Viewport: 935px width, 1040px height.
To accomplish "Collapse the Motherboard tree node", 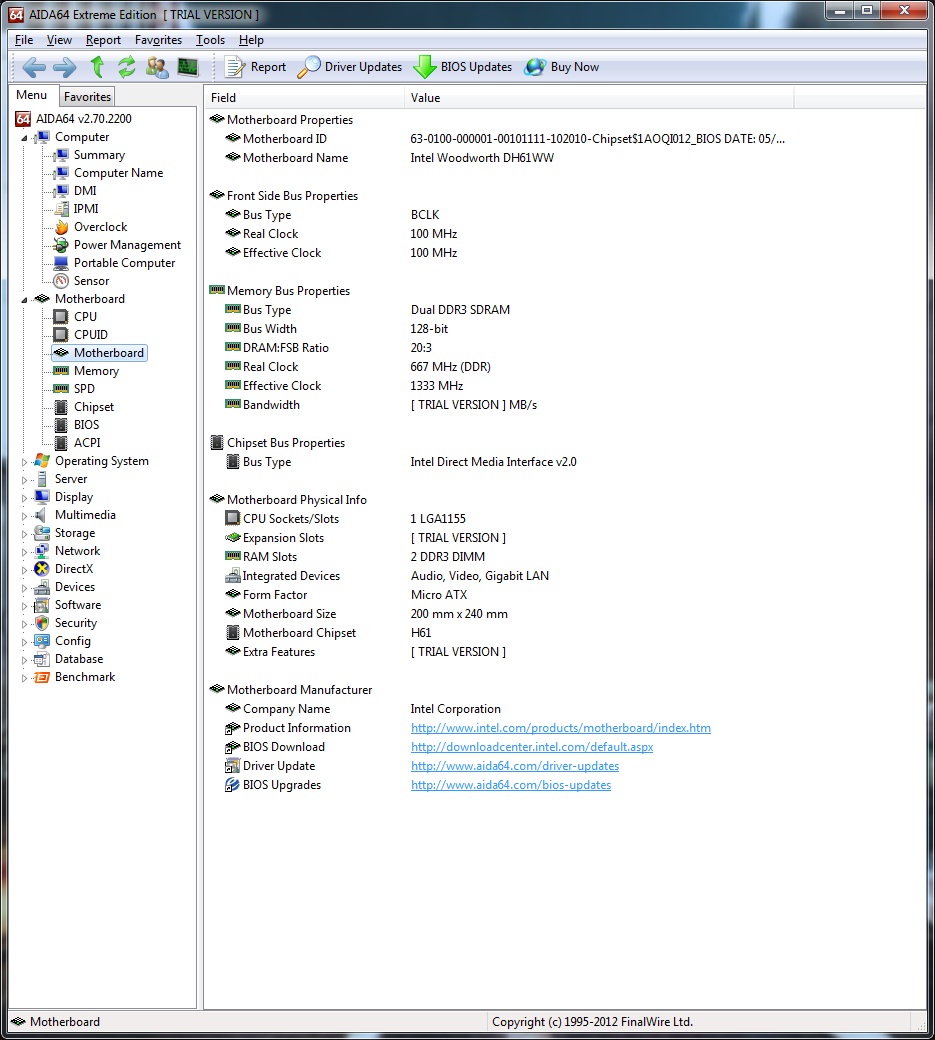I will [x=26, y=299].
